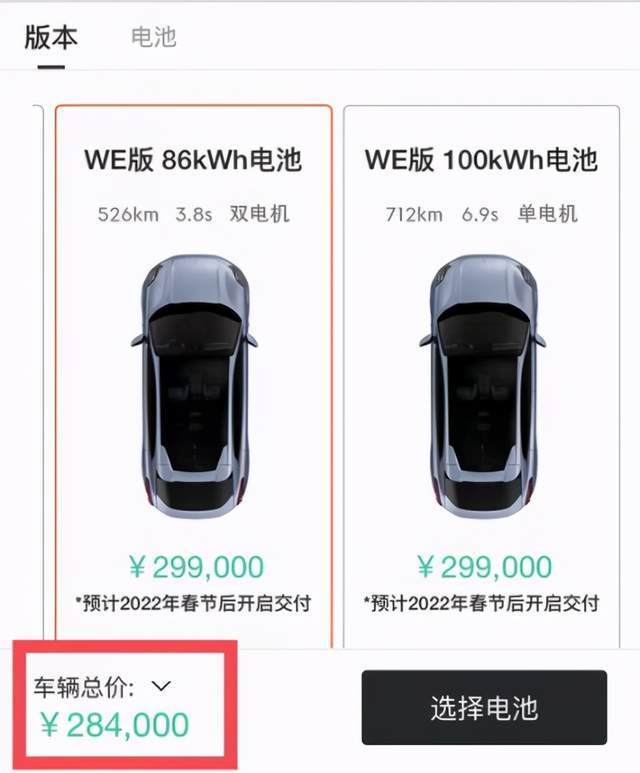Click the 单电机 spec label
Image resolution: width=640 pixels, height=773 pixels.
click(x=547, y=214)
